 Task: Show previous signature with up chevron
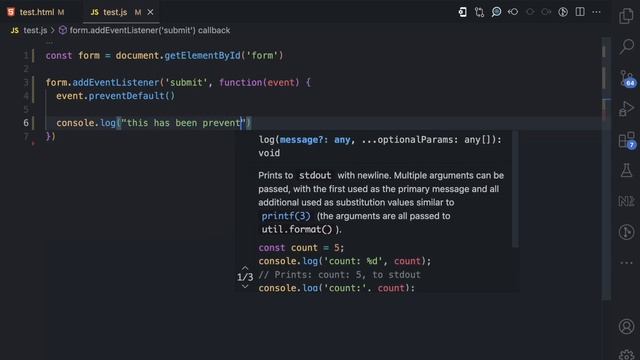[x=245, y=268]
